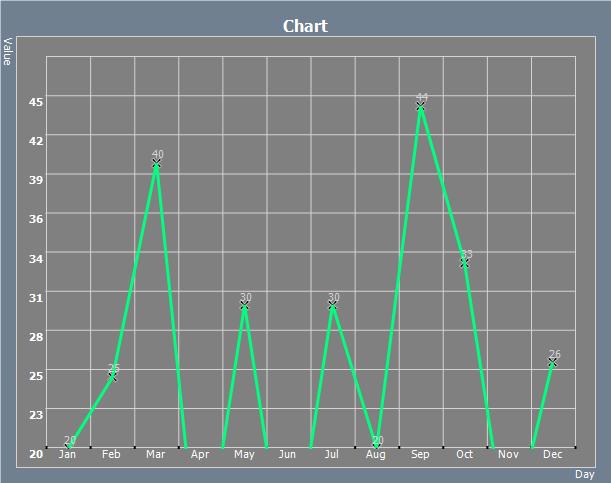Click the Oct x-axis label
Screen dimensions: 611x483
coord(464,454)
